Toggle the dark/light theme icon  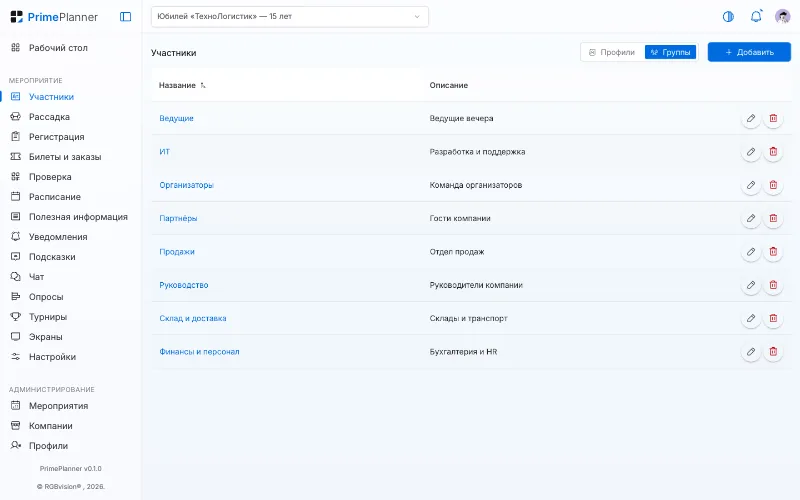[728, 17]
